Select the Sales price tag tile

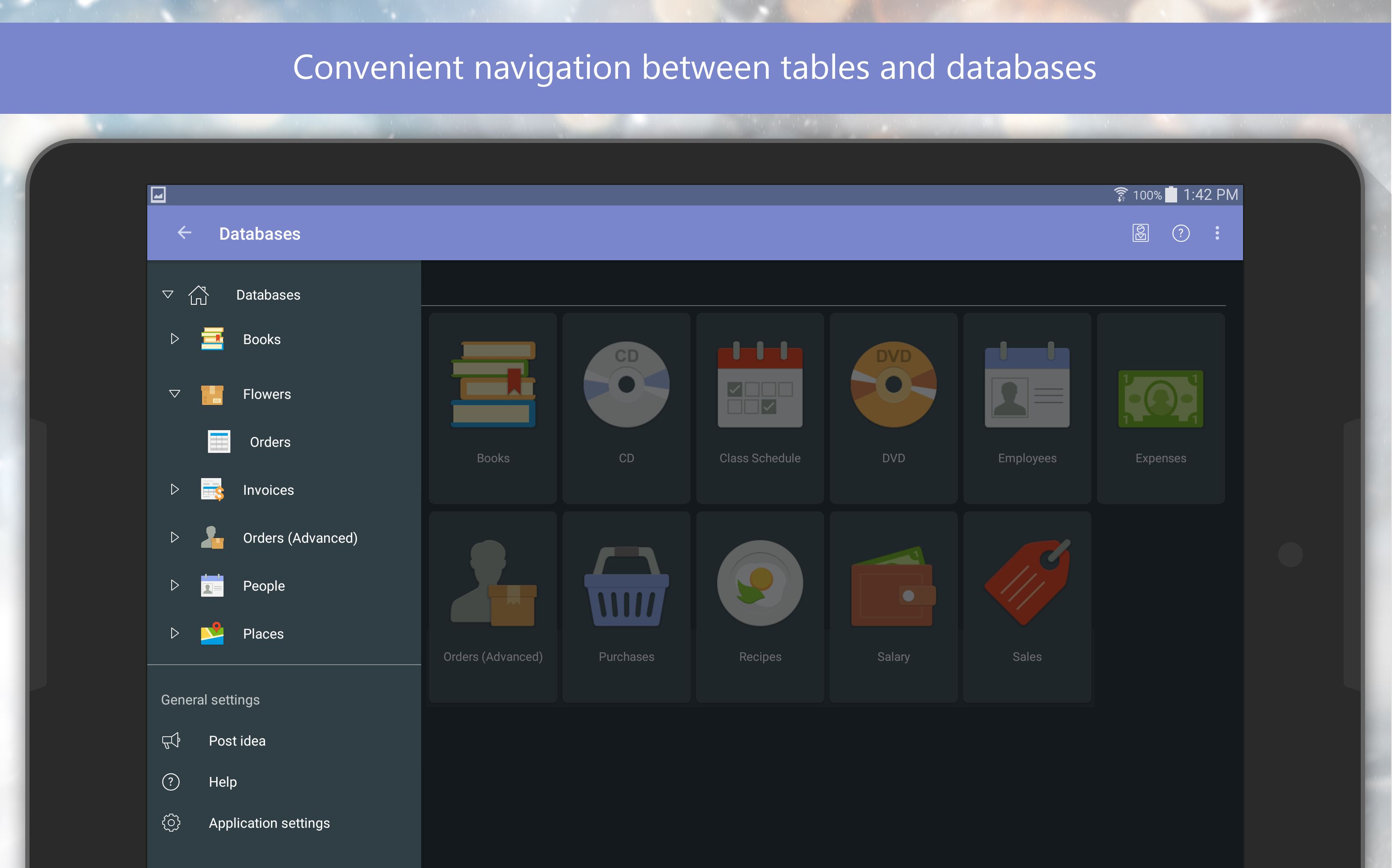[1027, 607]
